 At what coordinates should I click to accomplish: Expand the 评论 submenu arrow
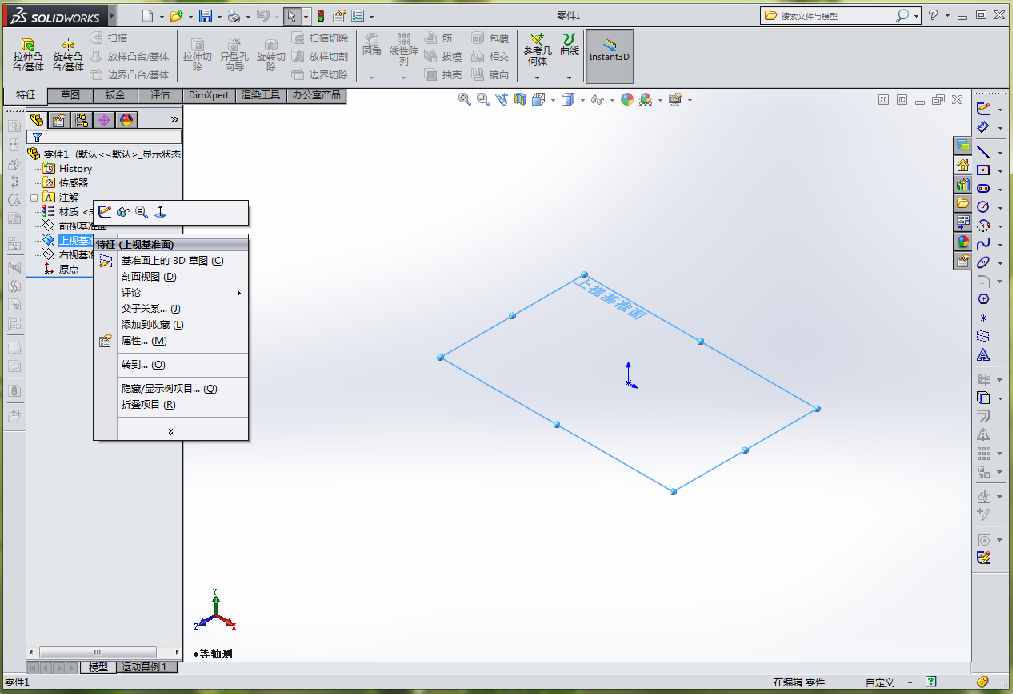[x=240, y=293]
